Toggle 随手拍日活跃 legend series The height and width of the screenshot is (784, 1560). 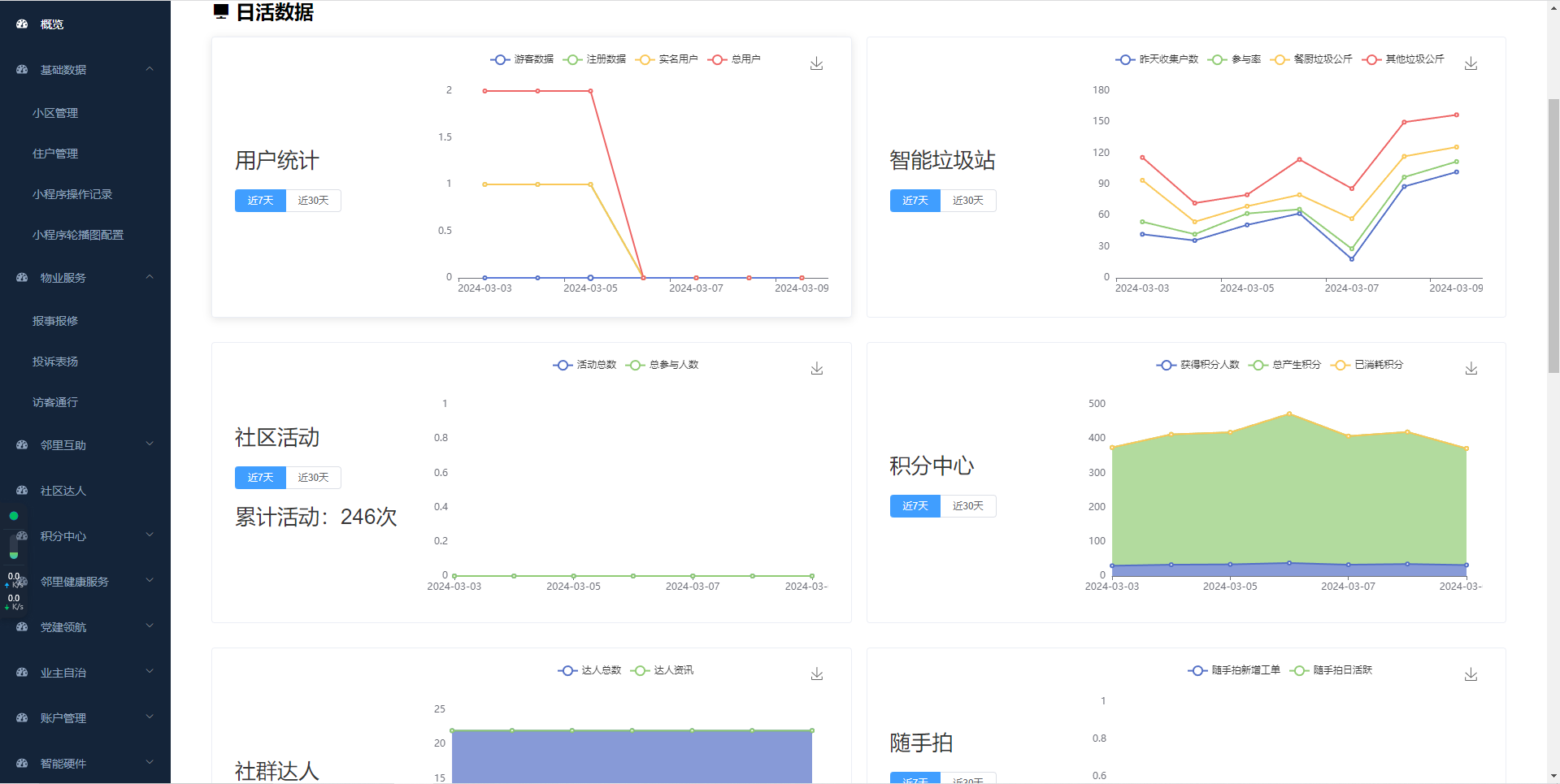tap(1331, 670)
